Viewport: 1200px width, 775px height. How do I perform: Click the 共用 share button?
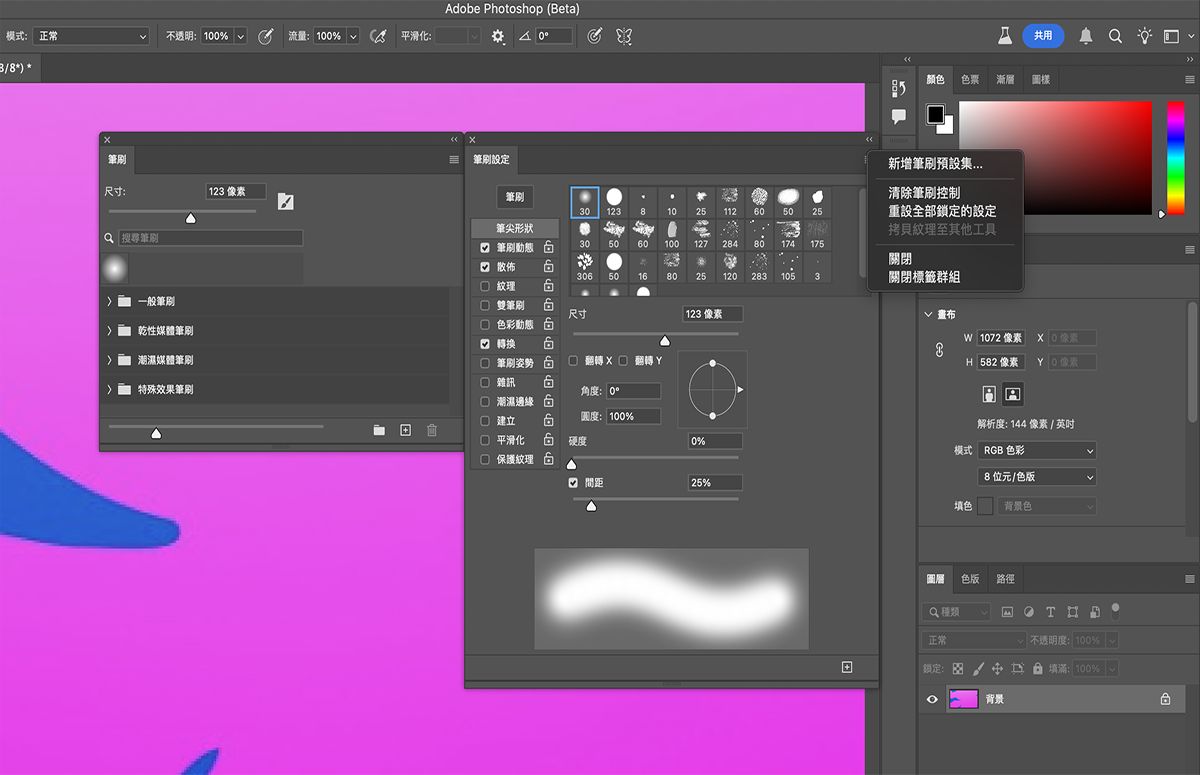coord(1043,36)
